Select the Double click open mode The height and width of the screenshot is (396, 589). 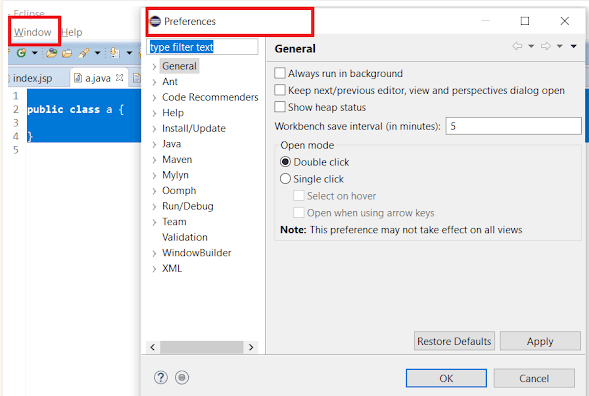coord(285,162)
